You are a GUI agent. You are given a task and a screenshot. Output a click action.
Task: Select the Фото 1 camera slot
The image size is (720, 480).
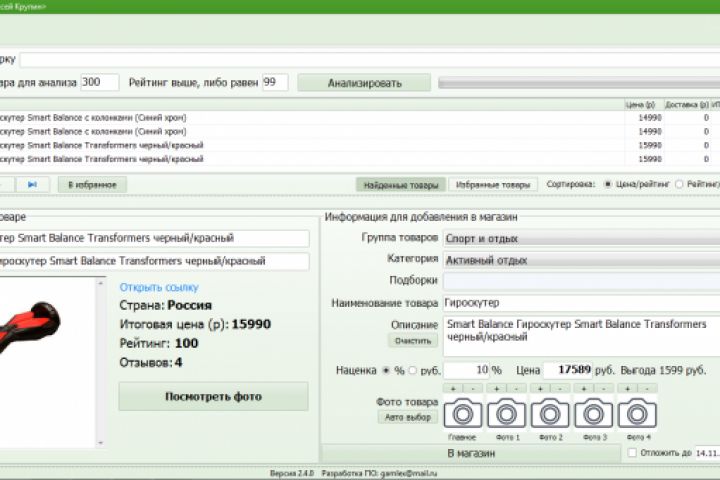506,413
